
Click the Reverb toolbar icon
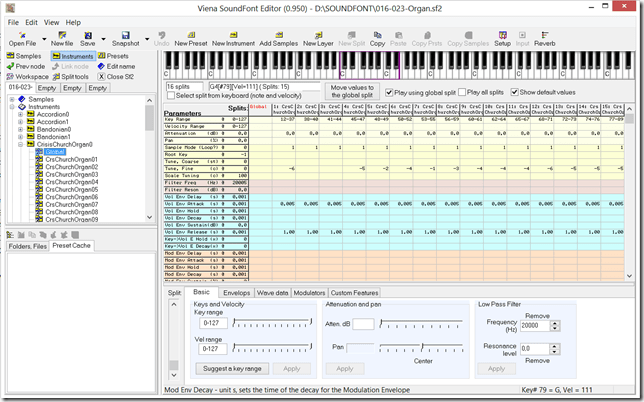click(x=545, y=37)
